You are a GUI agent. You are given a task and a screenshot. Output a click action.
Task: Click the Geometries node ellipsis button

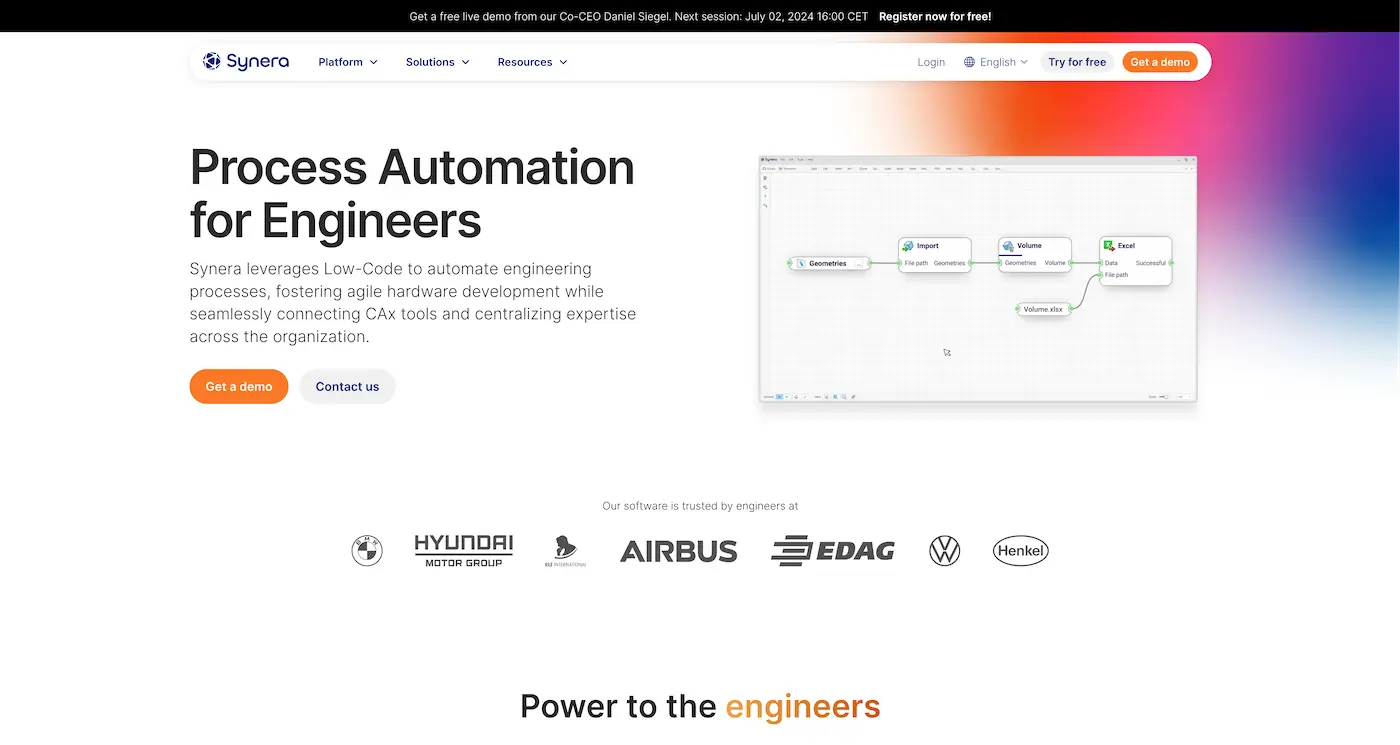858,264
